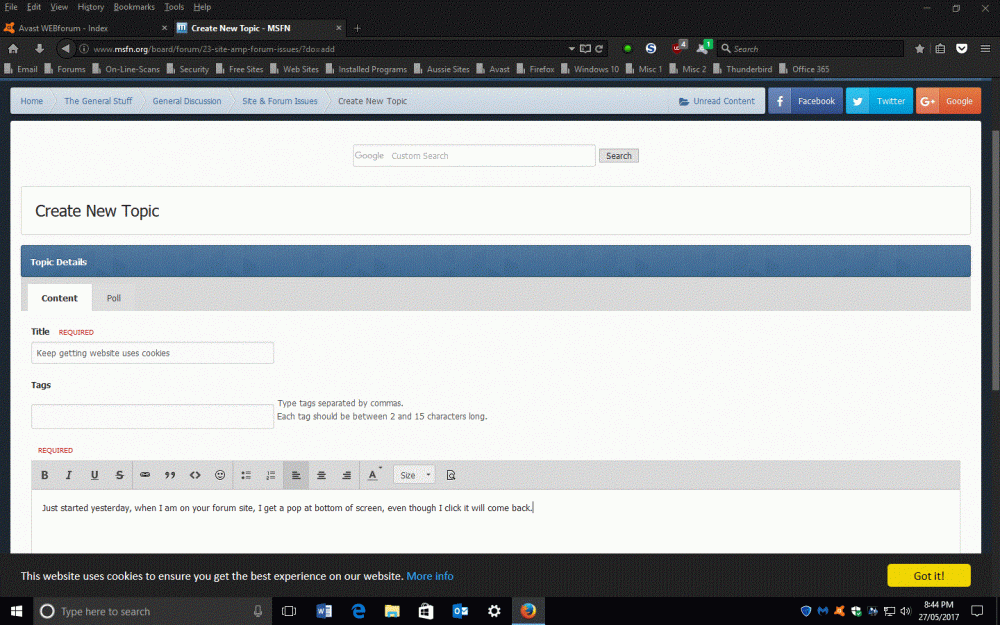Open Microsoft Word from the taskbar
The width and height of the screenshot is (1000, 625).
(324, 611)
